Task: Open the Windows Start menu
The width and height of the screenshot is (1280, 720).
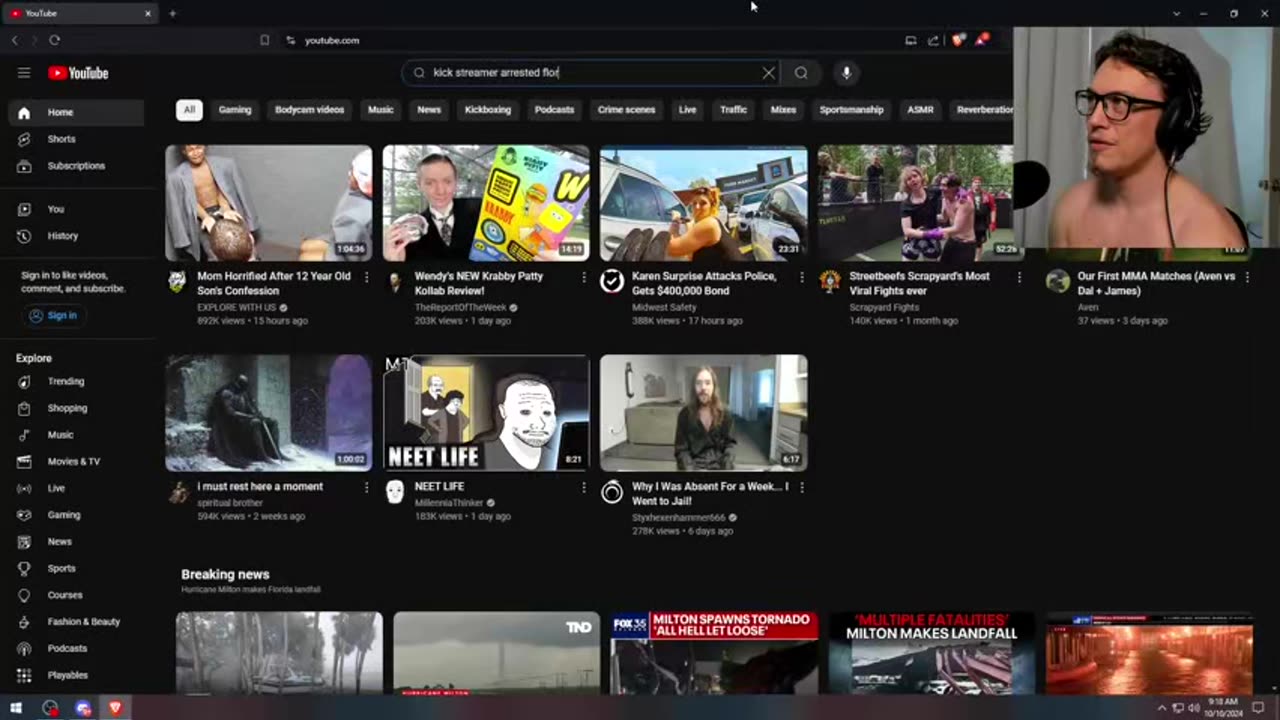Action: (16, 708)
